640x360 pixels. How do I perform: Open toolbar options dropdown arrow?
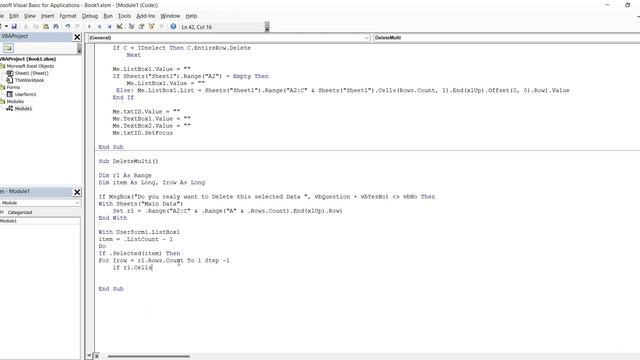[x=267, y=28]
